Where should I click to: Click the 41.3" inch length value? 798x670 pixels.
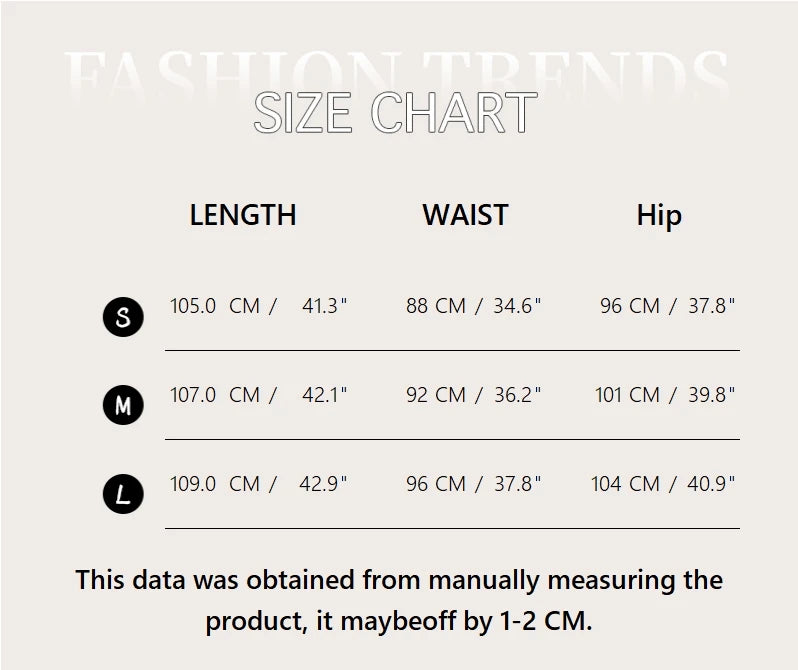point(324,306)
